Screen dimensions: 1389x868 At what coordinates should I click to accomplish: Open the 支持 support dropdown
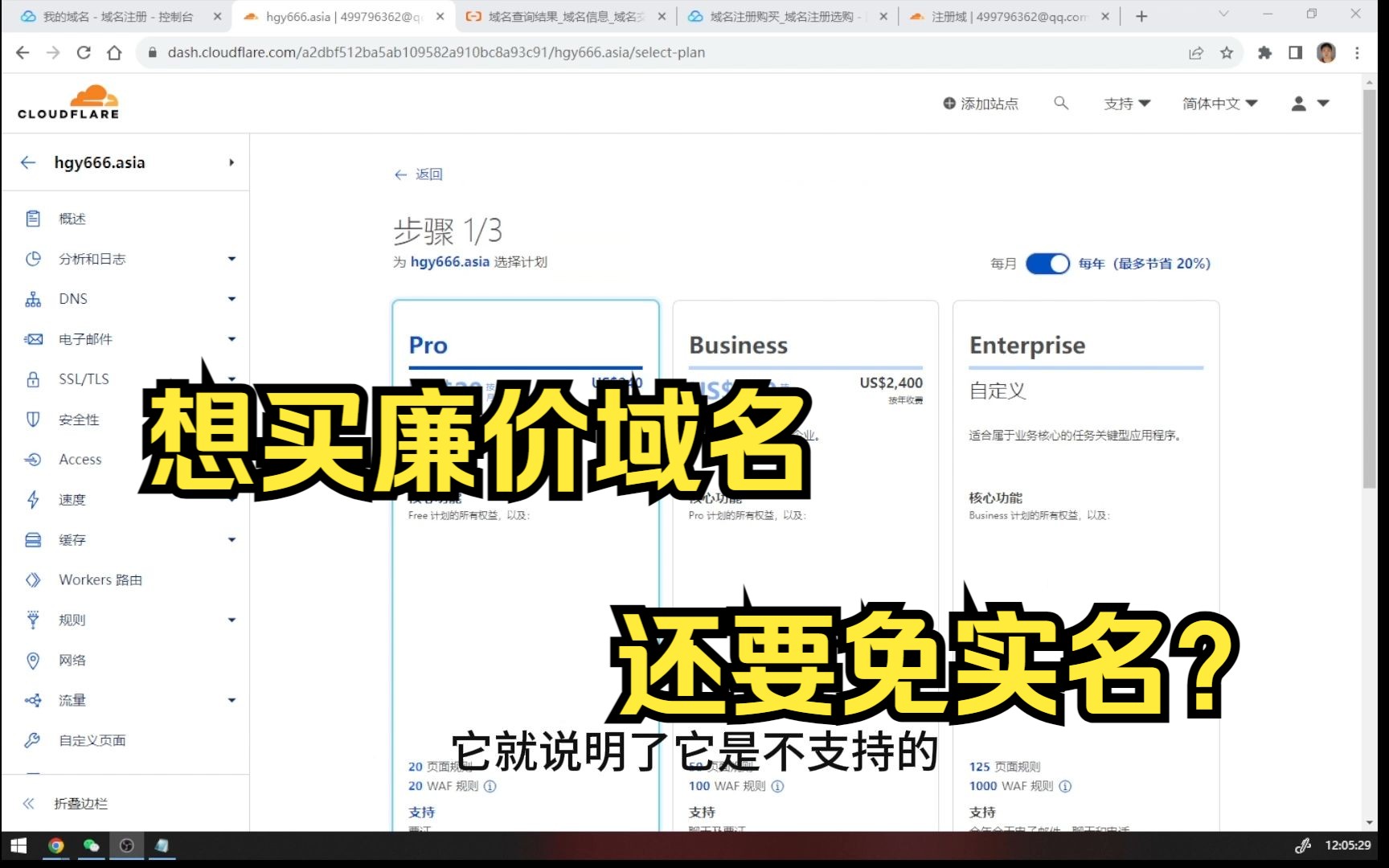(1127, 103)
